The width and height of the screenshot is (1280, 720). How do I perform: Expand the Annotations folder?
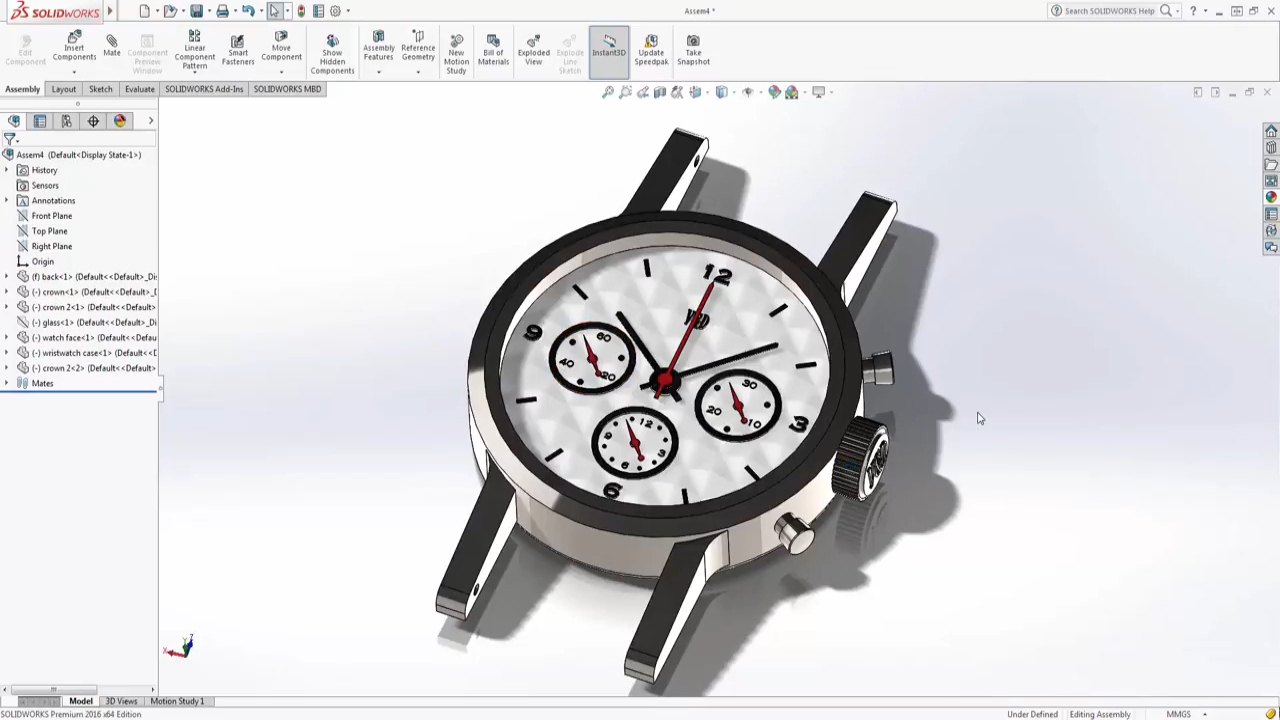7,200
